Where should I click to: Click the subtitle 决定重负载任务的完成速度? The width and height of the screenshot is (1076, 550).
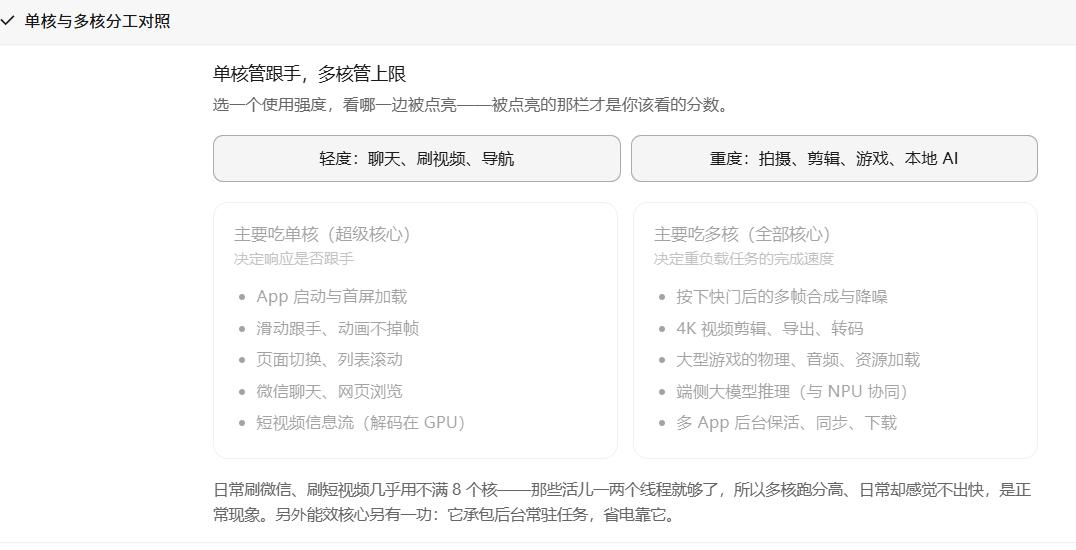(744, 259)
